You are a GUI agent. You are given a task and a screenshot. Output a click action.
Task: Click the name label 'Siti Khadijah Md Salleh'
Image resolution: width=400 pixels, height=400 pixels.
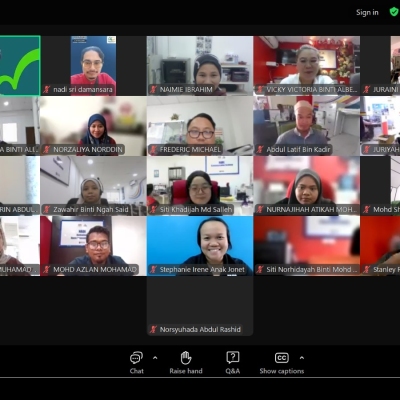tap(196, 209)
